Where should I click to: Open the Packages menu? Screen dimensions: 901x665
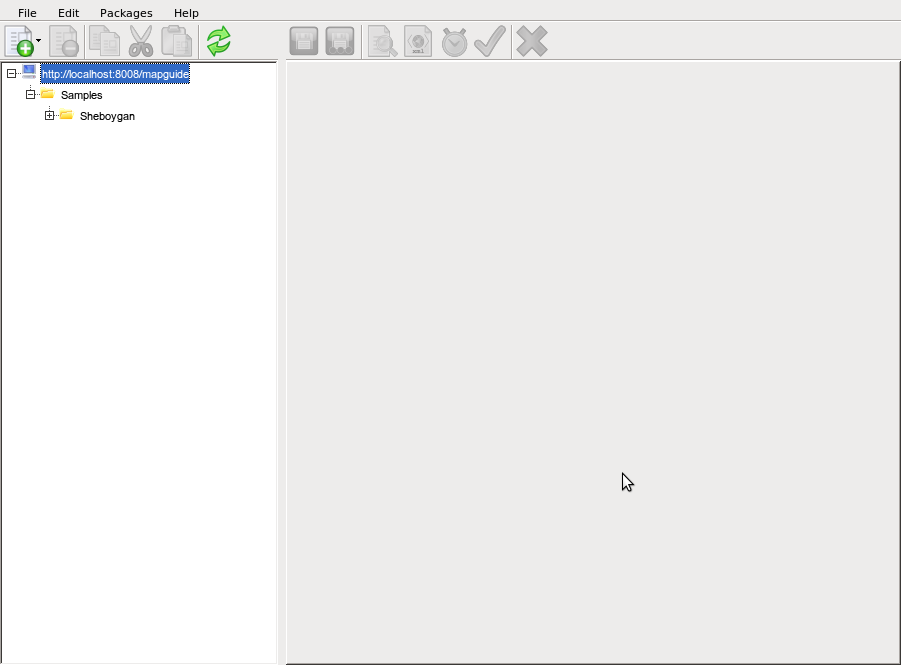(126, 13)
